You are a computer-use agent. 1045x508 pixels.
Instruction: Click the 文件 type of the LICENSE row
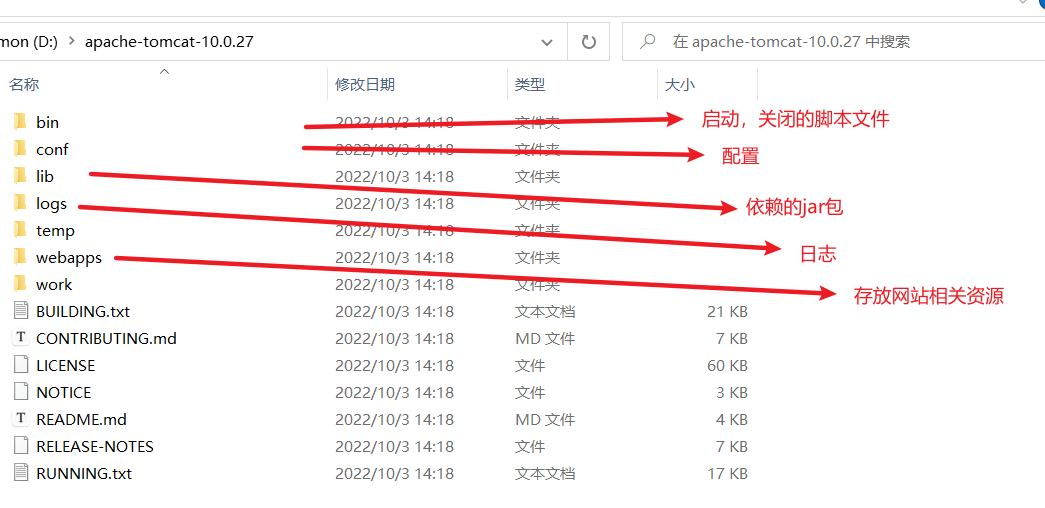coord(530,365)
